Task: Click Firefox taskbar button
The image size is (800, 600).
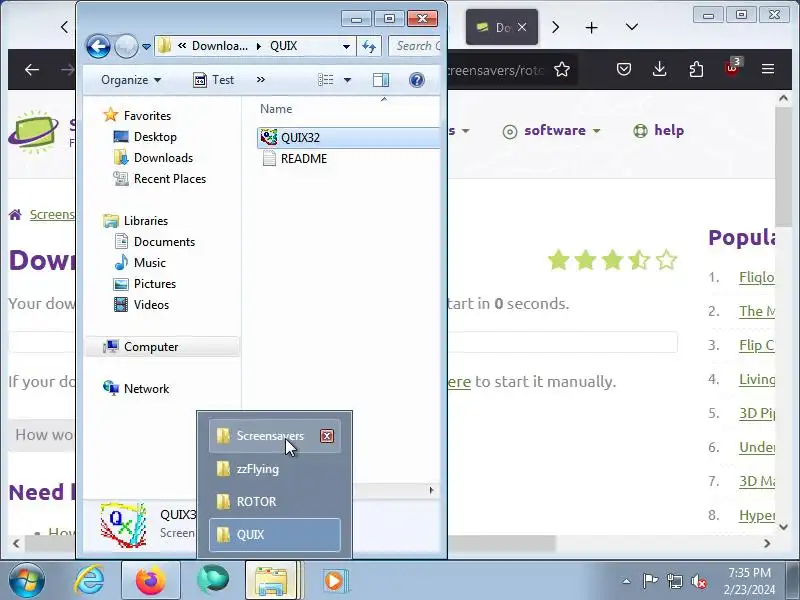Action: click(x=151, y=580)
